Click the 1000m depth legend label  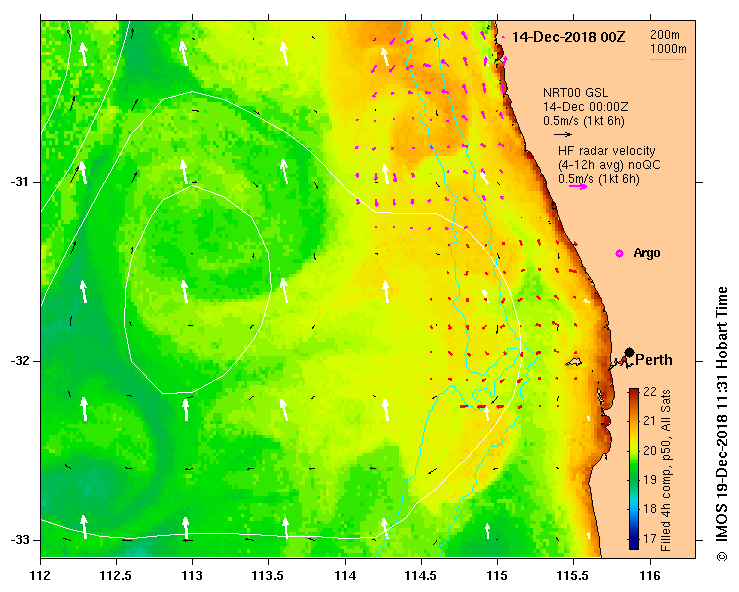[668, 49]
